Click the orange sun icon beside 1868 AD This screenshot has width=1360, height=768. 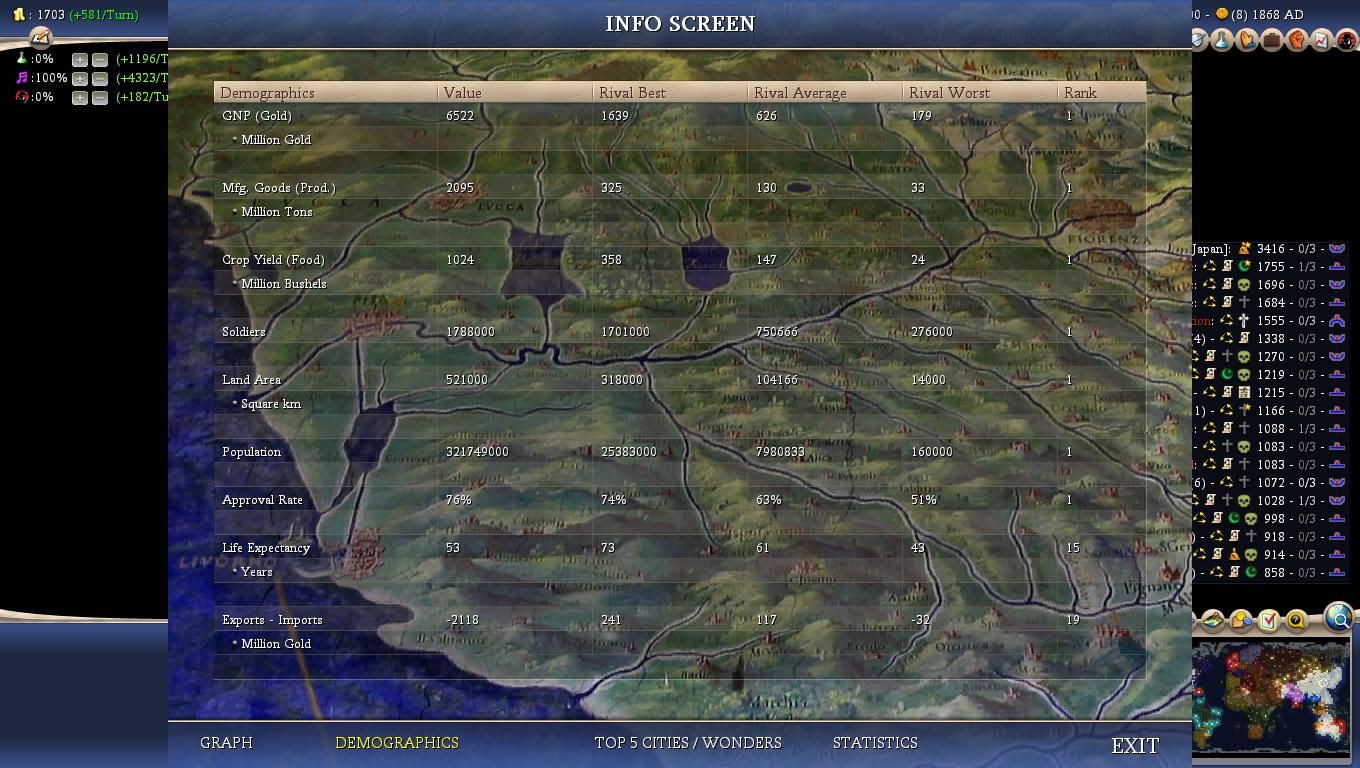1222,14
